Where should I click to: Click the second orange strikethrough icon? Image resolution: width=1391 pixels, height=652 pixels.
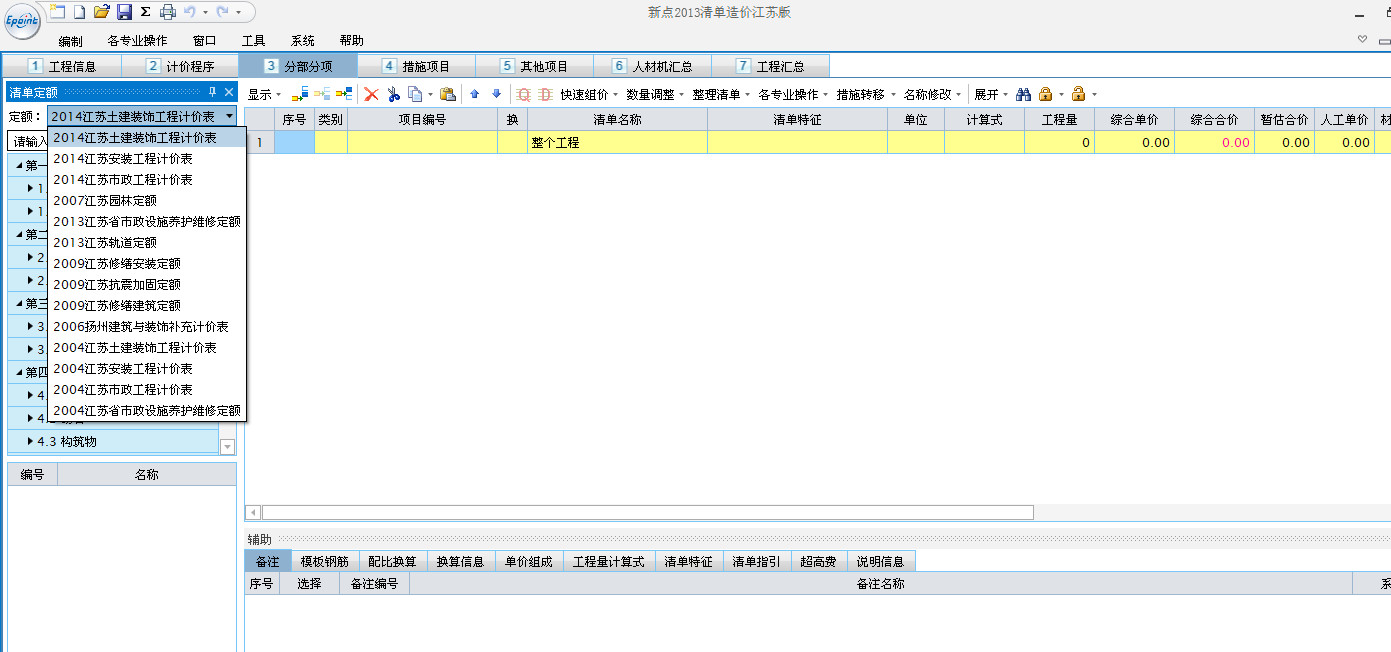point(545,94)
